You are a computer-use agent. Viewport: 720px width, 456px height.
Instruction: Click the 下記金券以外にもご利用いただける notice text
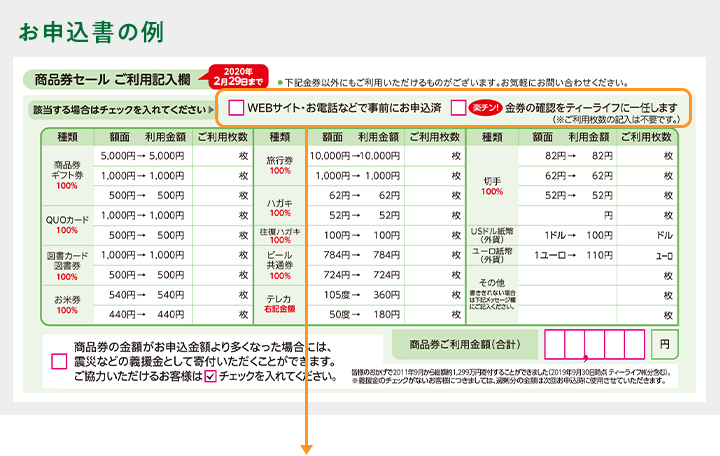[x=456, y=83]
